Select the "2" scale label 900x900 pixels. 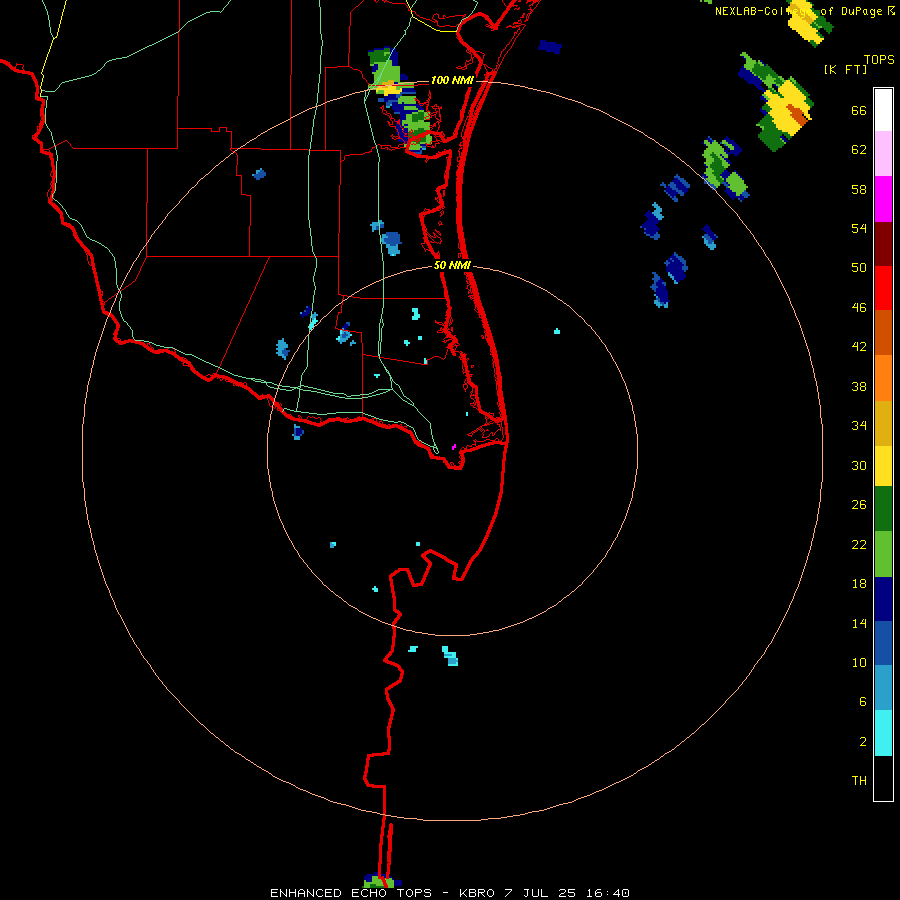pos(863,742)
